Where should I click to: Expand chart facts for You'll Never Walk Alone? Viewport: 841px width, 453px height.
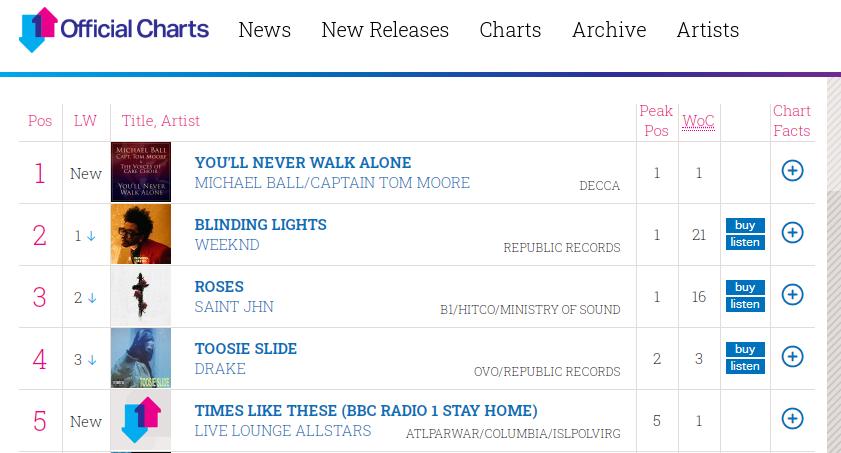[792, 171]
